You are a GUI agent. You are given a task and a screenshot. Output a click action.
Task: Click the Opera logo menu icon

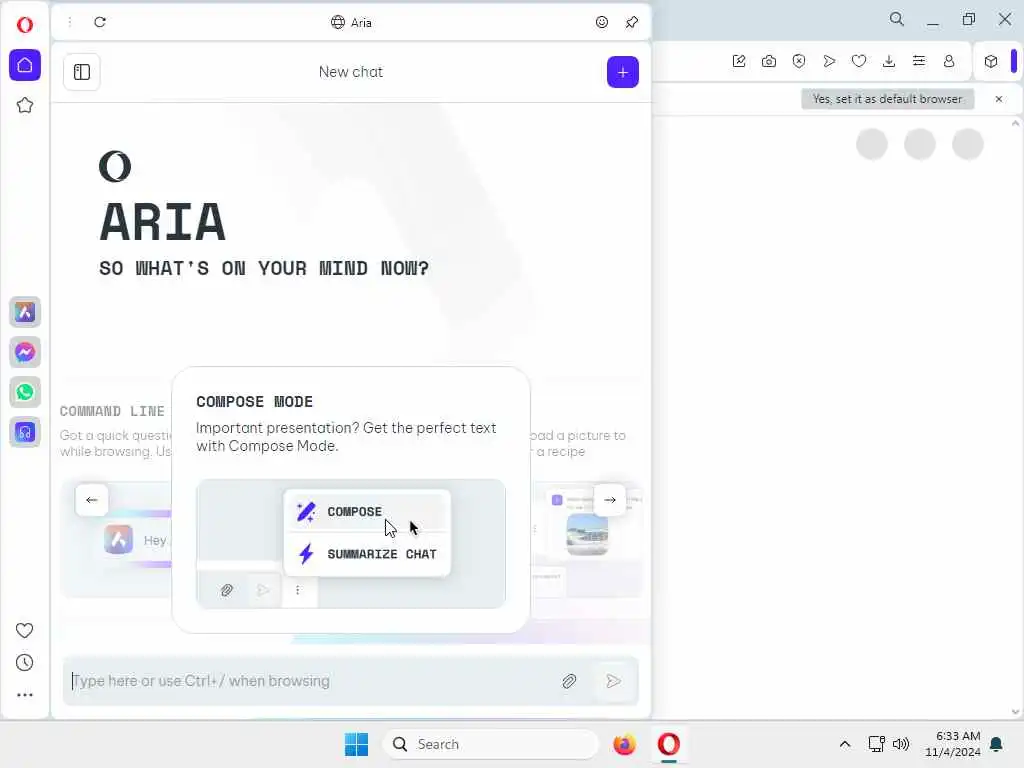(25, 25)
